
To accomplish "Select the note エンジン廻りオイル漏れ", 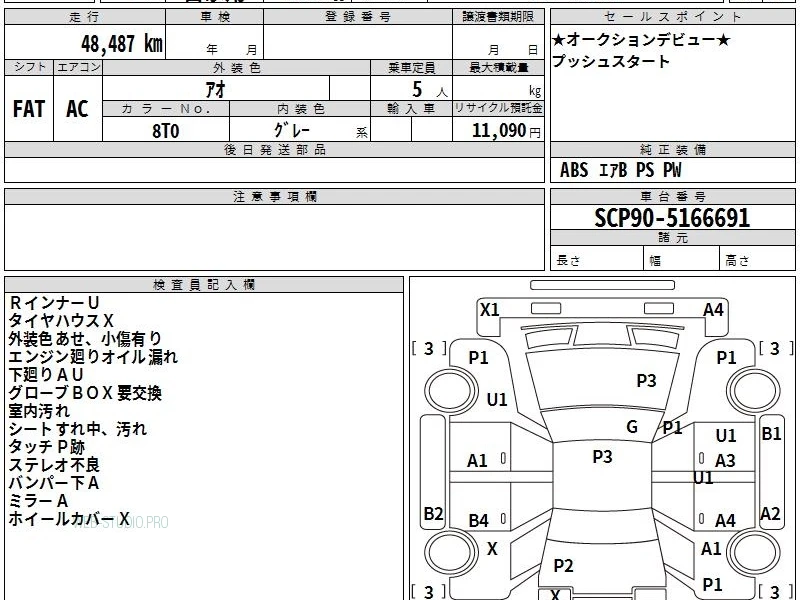I will pyautogui.click(x=93, y=357).
